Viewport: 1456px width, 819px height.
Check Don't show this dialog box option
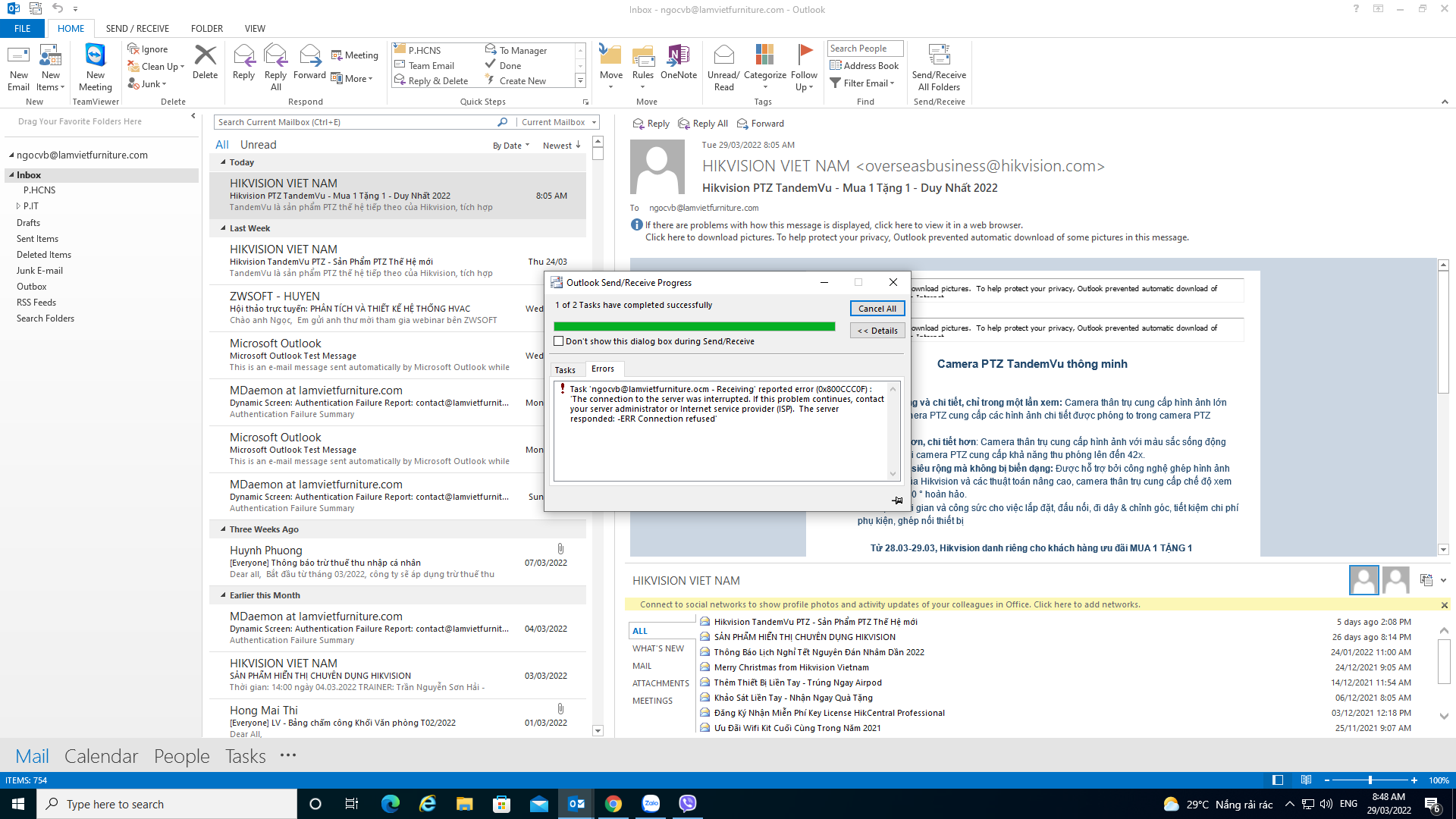click(x=559, y=341)
